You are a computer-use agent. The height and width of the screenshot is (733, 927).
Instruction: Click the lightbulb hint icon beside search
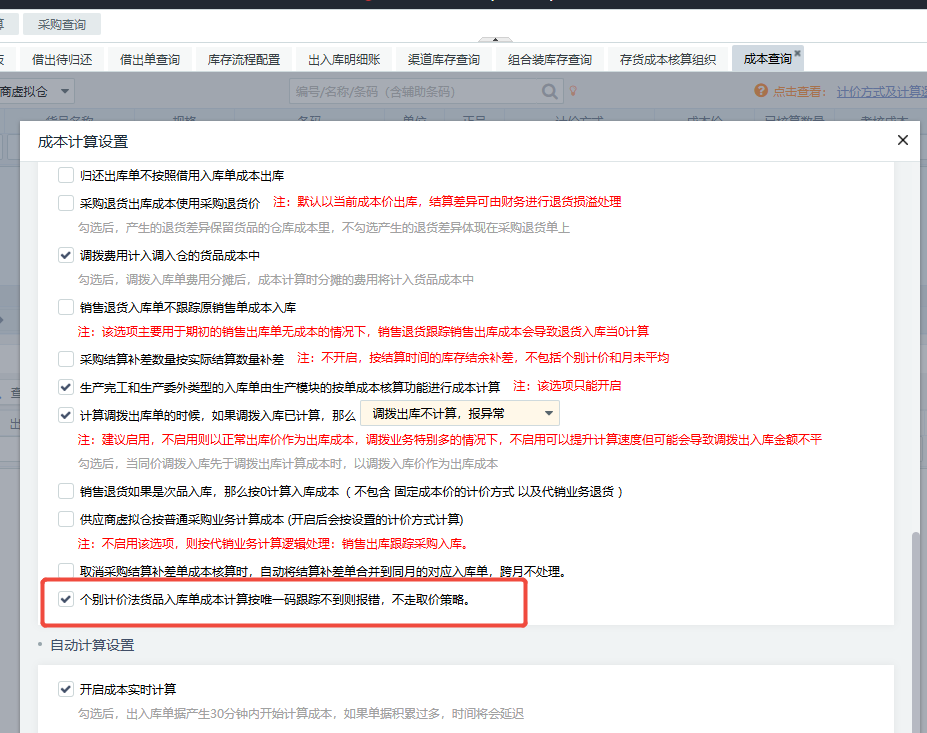click(574, 91)
